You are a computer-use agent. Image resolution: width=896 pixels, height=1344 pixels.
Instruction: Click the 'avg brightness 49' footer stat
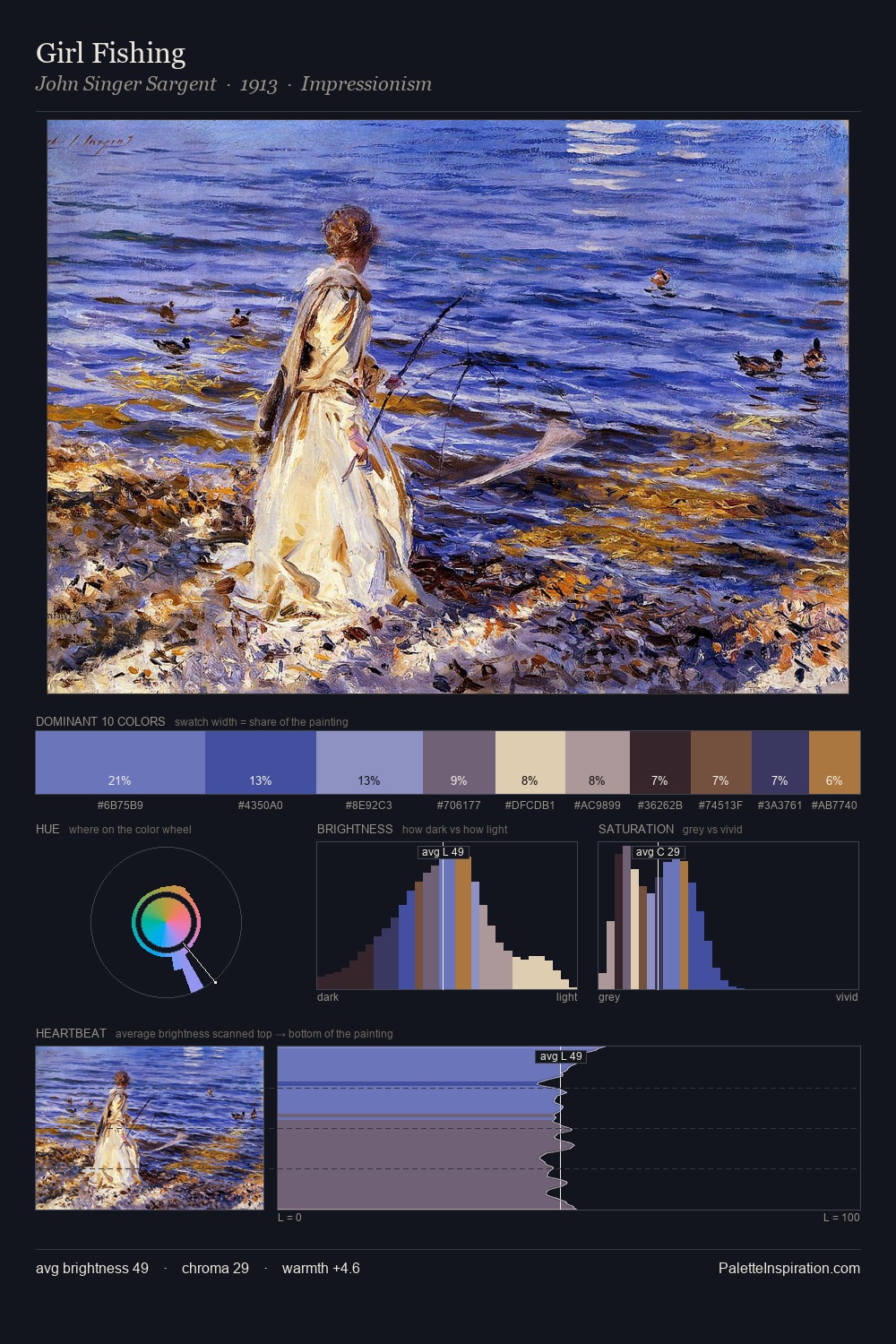92,1268
